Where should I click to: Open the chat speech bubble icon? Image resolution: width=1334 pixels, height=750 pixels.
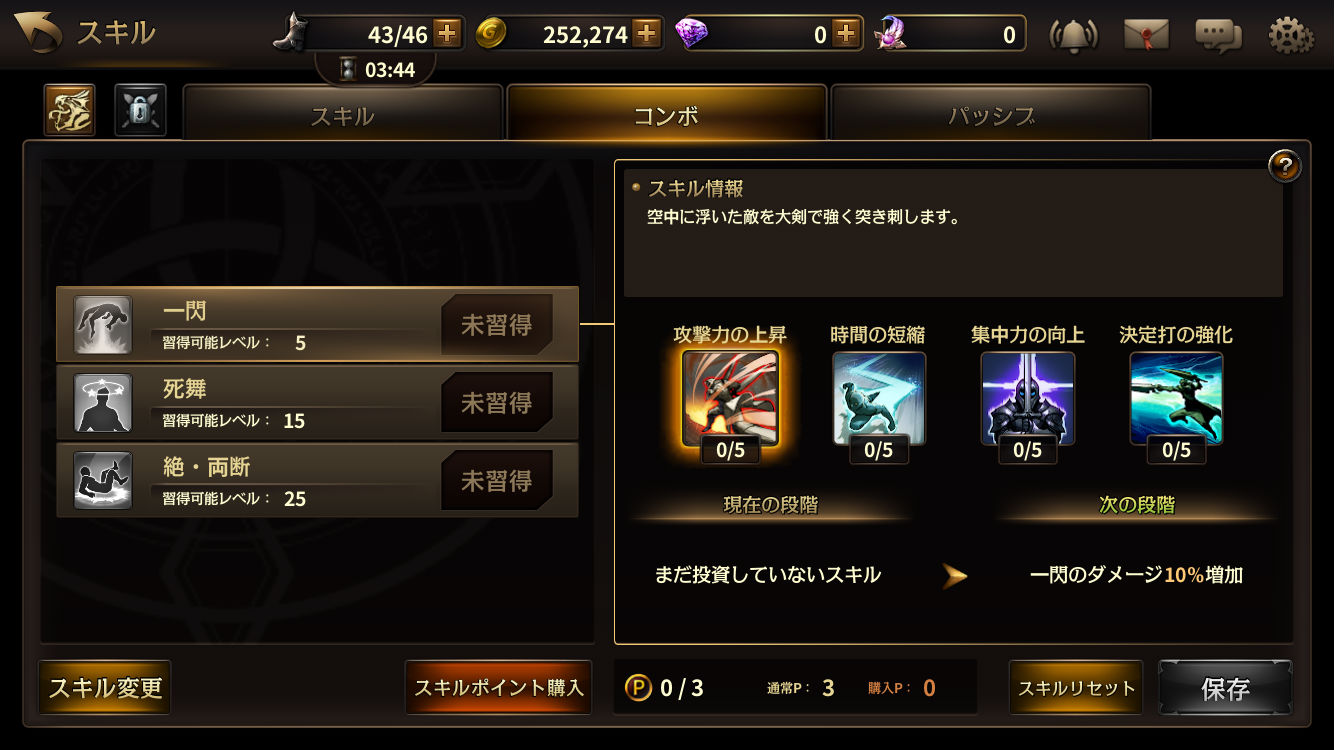click(1218, 35)
